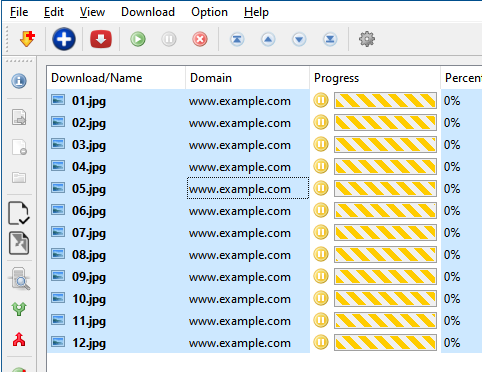Sort by Percent column header
Screen dimensions: 482x372
[x=461, y=78]
